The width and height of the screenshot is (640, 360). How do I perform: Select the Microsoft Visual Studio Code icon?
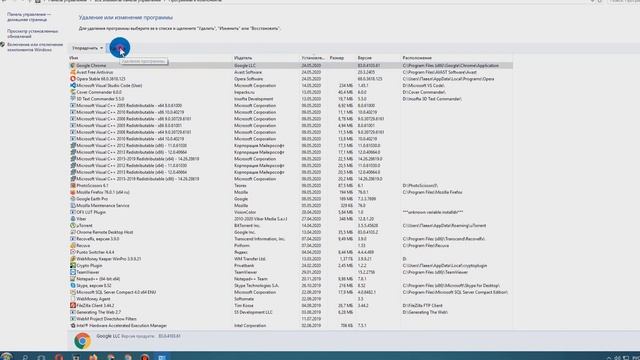73,86
